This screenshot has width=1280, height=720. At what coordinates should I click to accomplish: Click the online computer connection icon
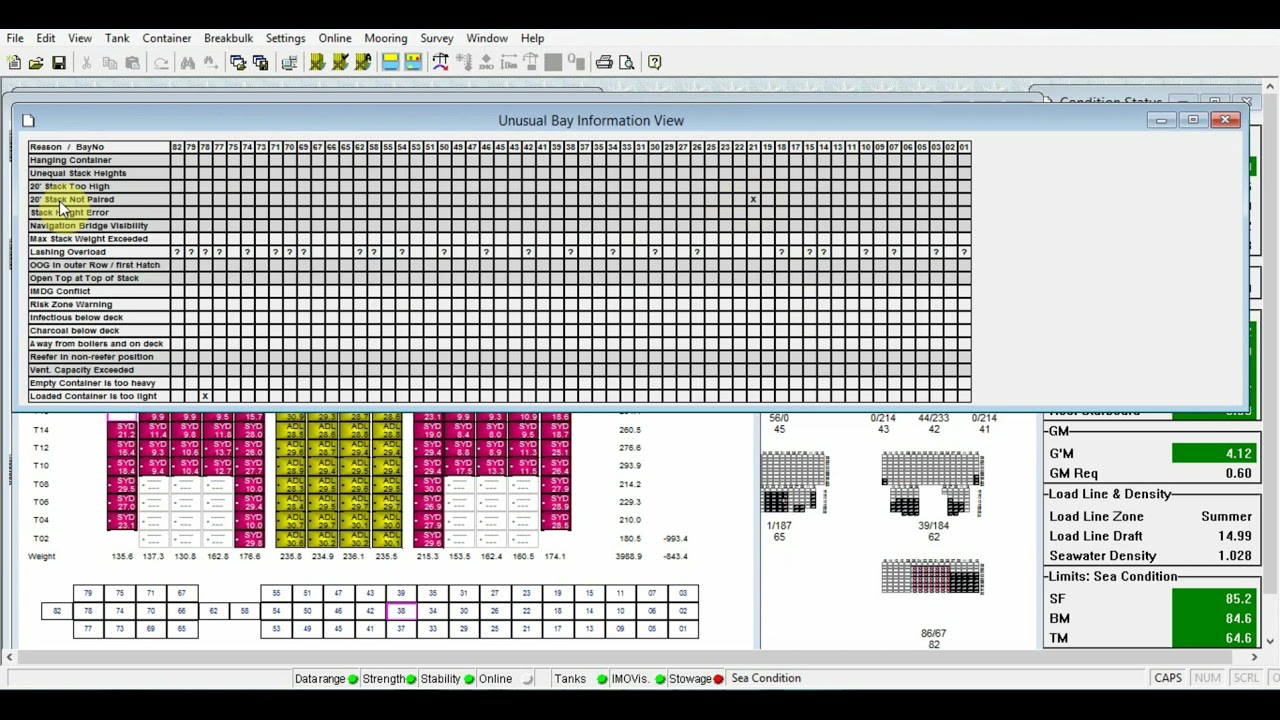(x=289, y=63)
